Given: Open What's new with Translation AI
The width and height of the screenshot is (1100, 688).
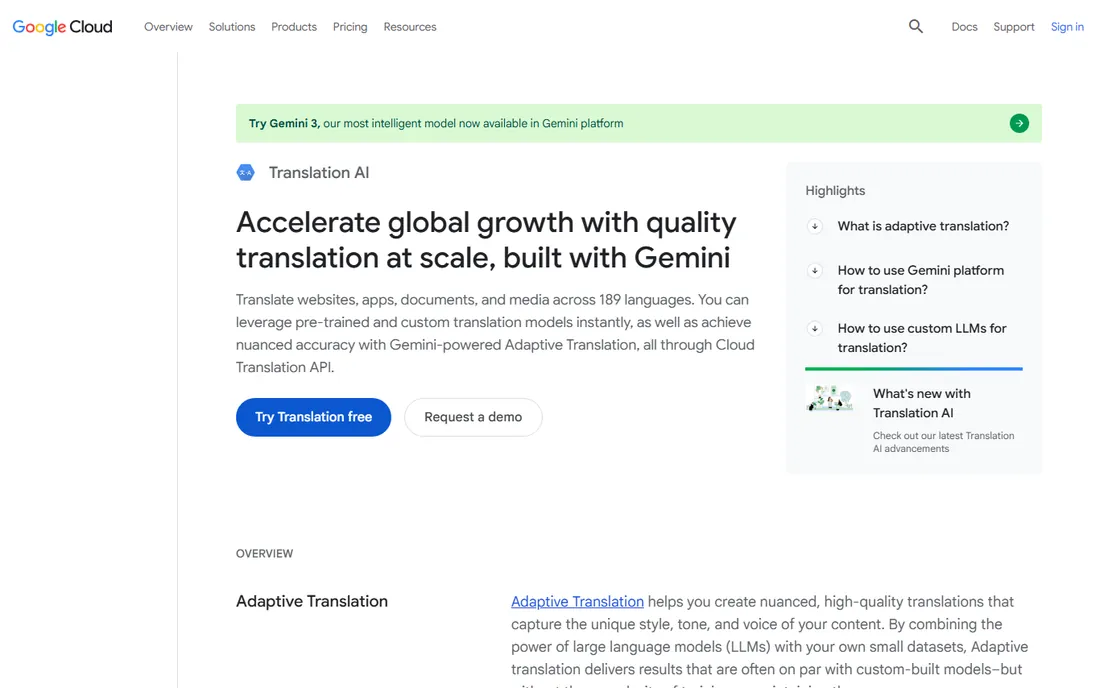Looking at the screenshot, I should (922, 403).
